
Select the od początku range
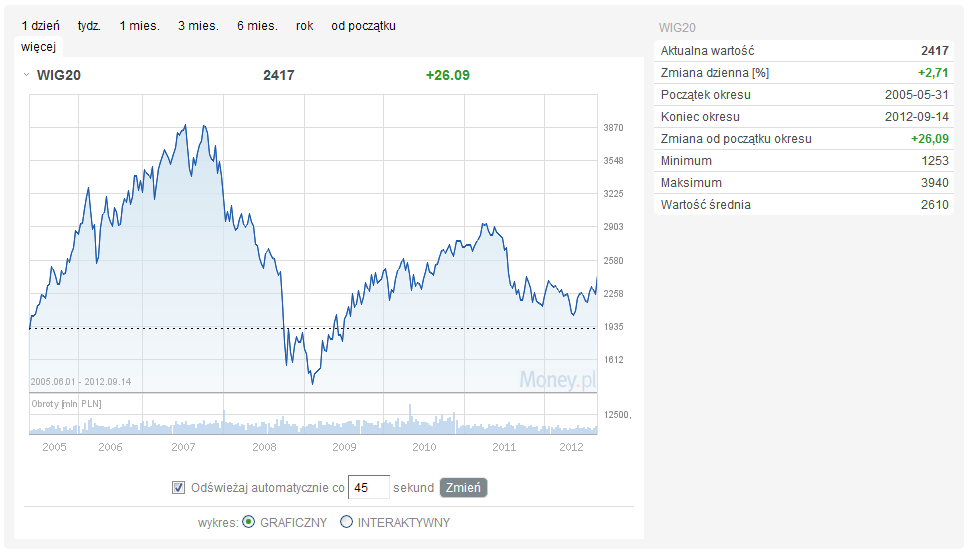click(363, 26)
